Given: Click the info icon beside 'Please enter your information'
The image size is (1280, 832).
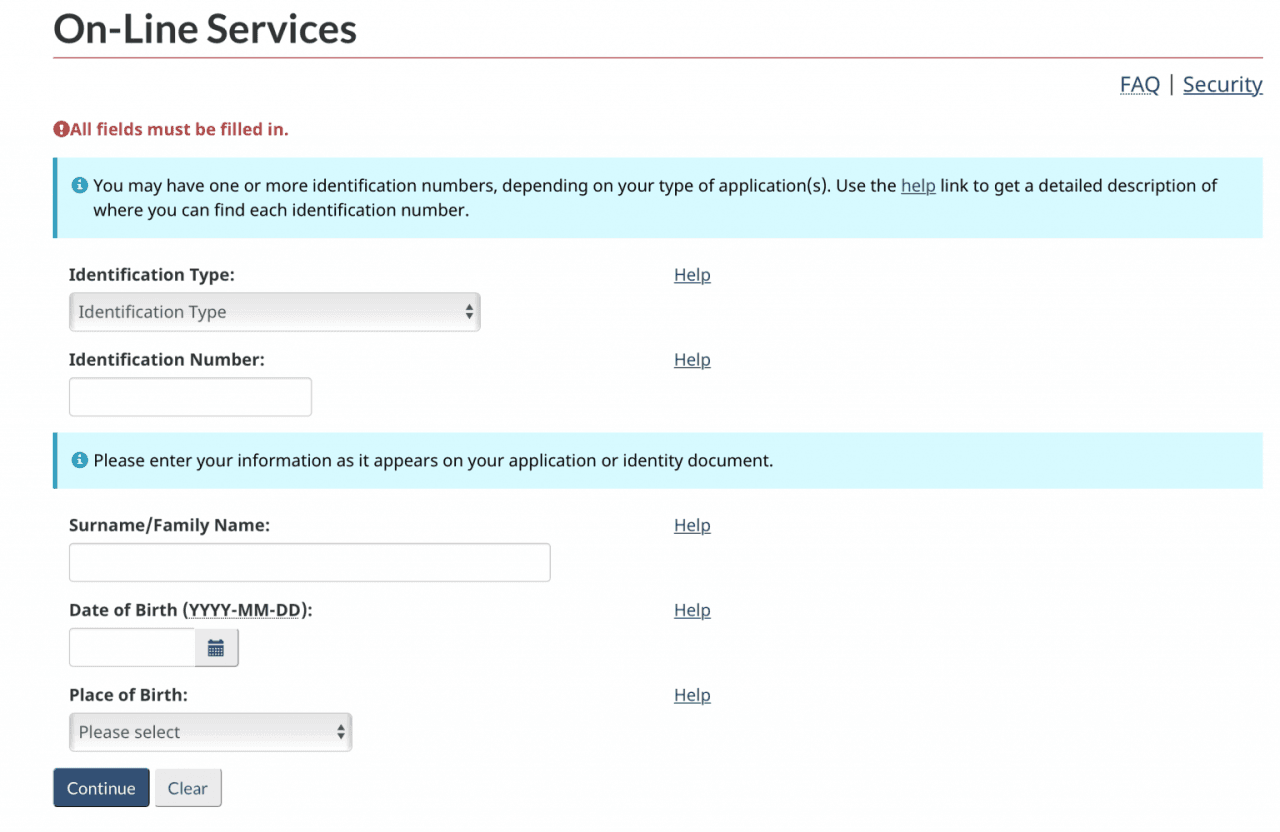Looking at the screenshot, I should (x=80, y=461).
